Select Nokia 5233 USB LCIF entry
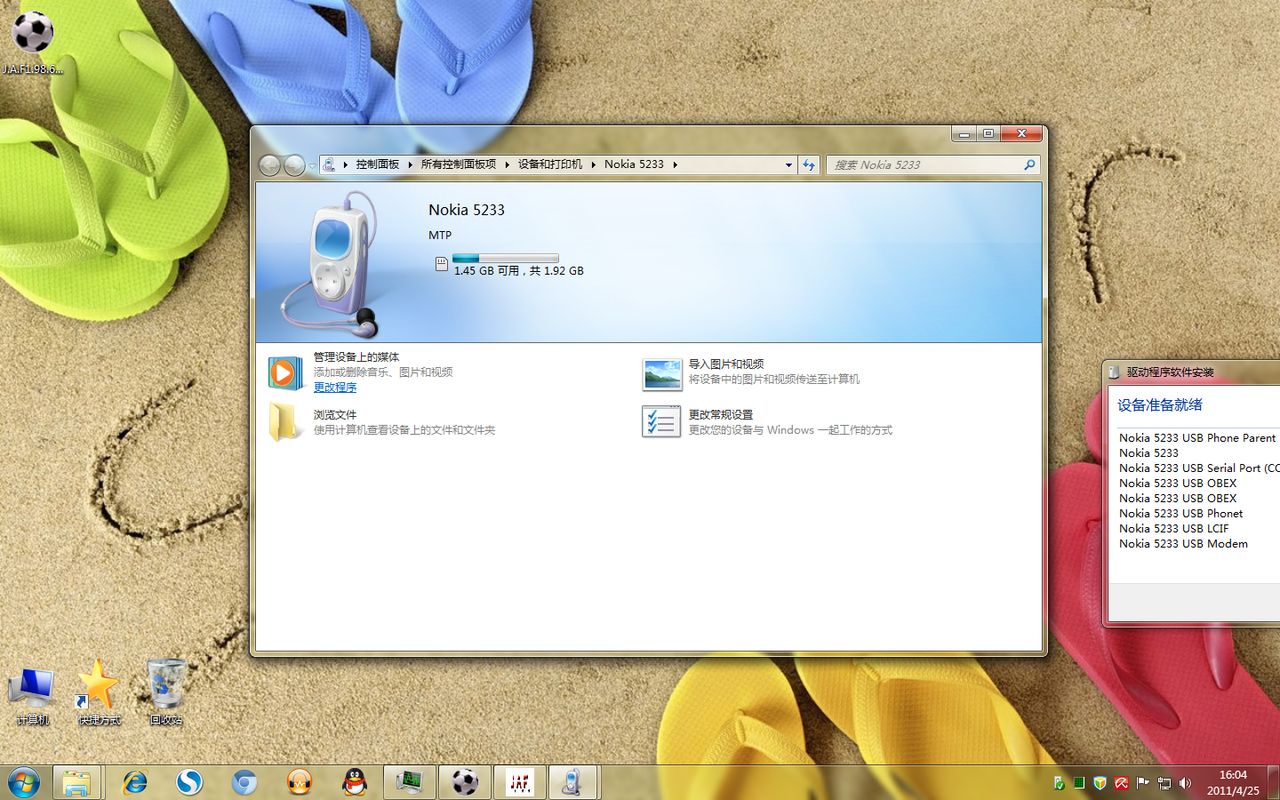Viewport: 1280px width, 800px height. point(1174,528)
